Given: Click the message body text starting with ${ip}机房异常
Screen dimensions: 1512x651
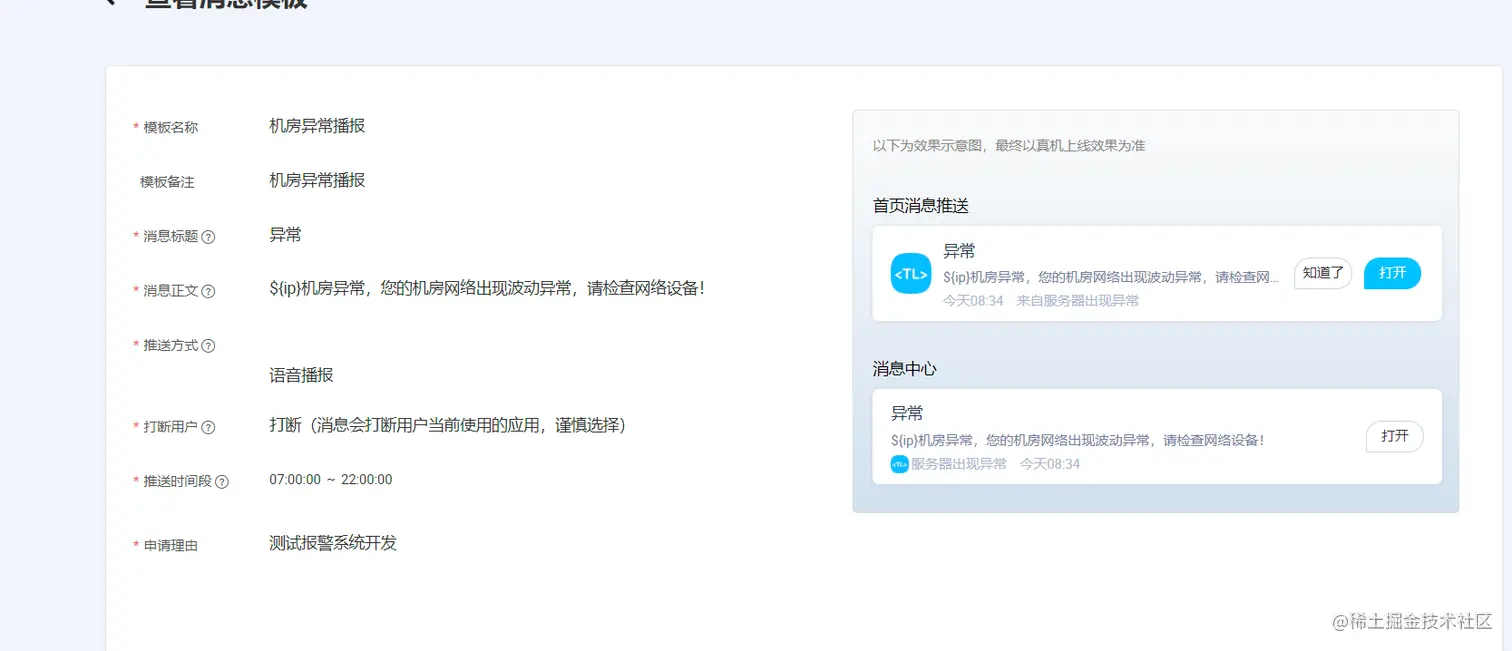Looking at the screenshot, I should coord(487,289).
